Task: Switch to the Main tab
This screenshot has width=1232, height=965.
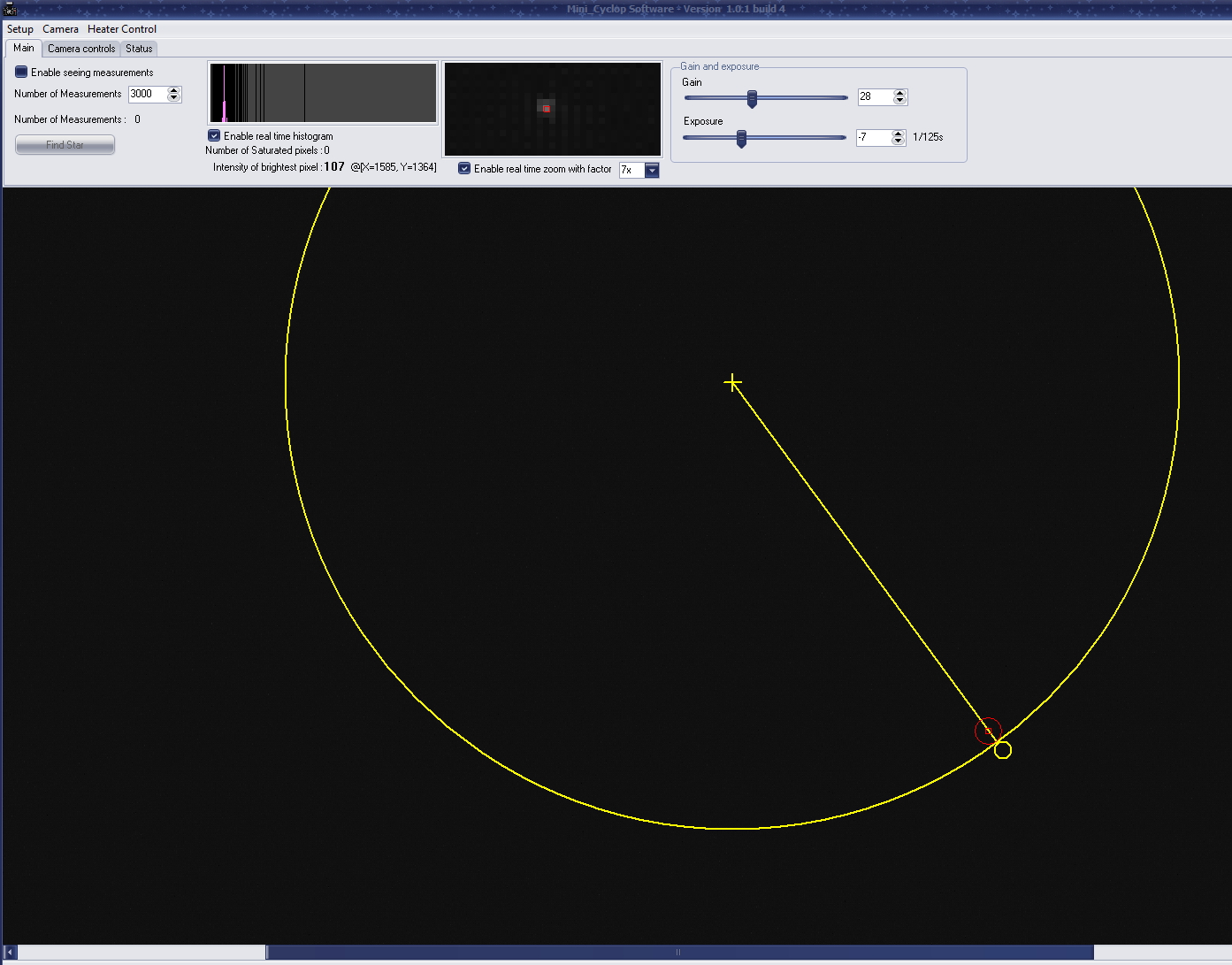Action: click(x=23, y=48)
